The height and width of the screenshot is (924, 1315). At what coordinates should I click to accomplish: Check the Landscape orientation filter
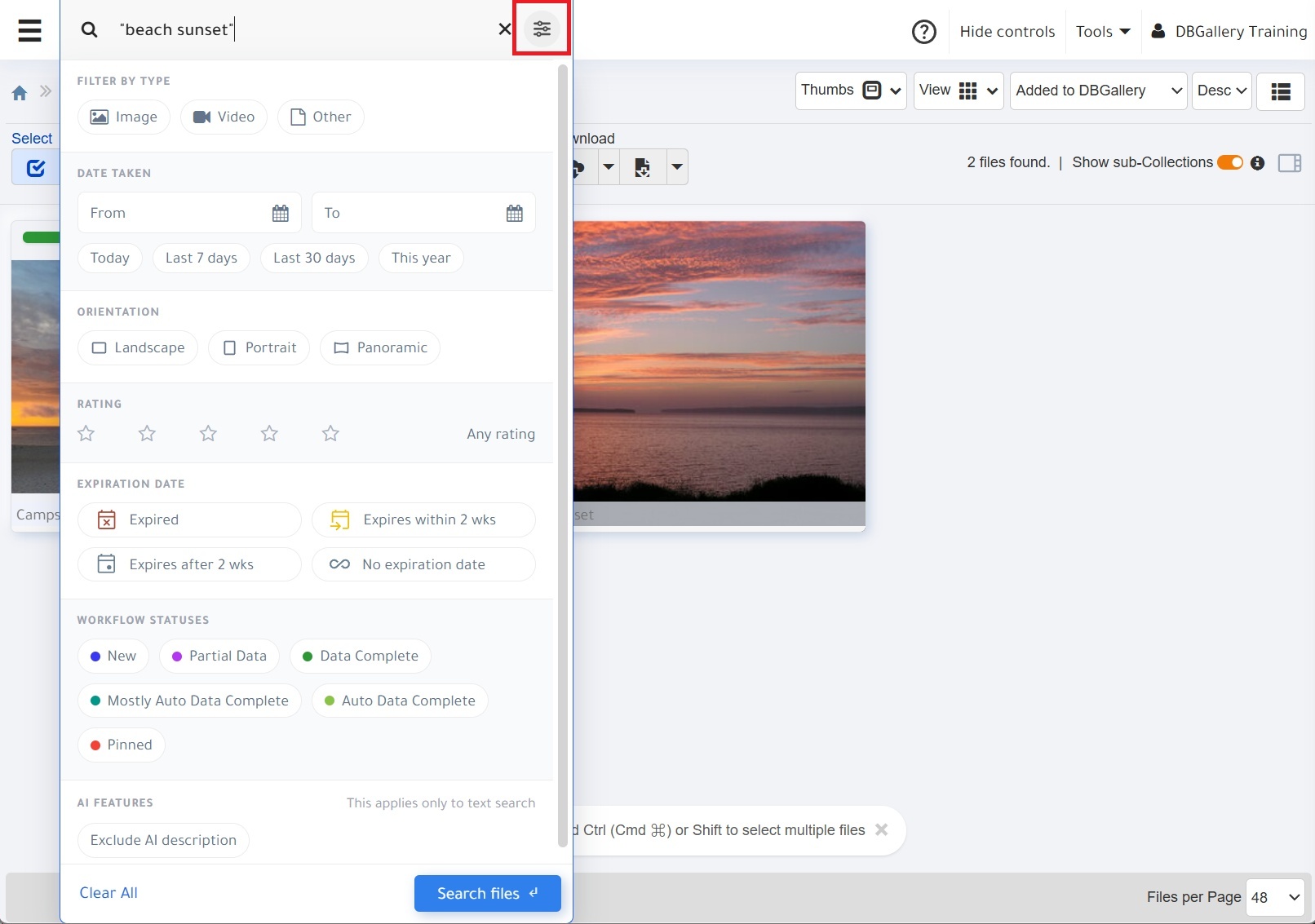[137, 347]
